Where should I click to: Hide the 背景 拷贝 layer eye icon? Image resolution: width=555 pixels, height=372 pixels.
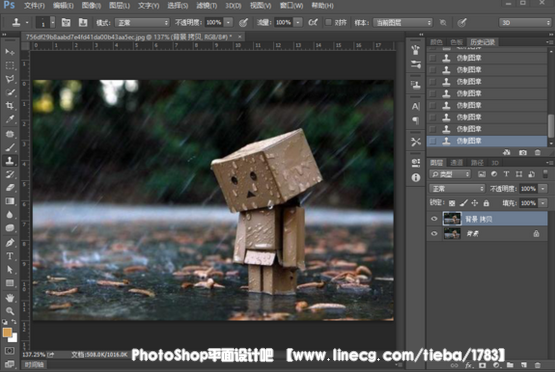434,219
